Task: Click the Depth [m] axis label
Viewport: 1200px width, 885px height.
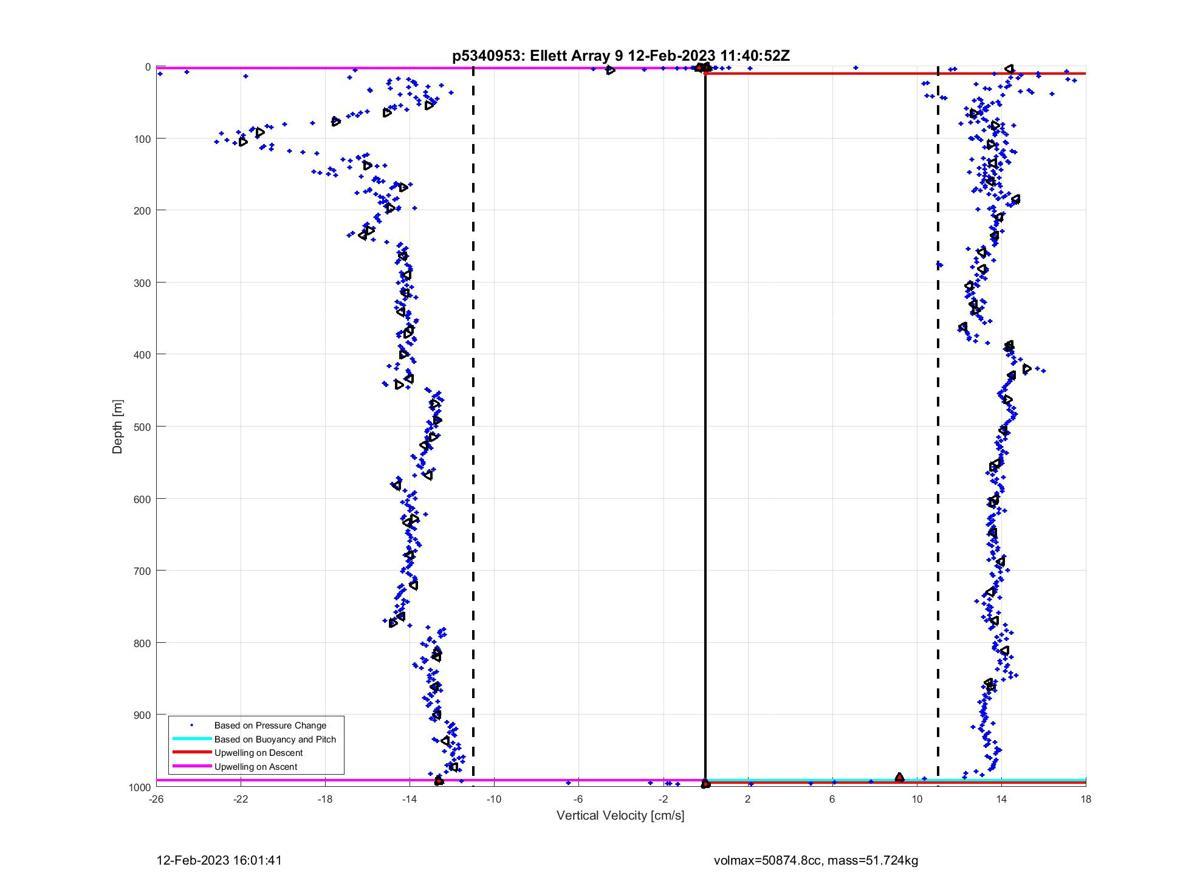Action: click(118, 427)
